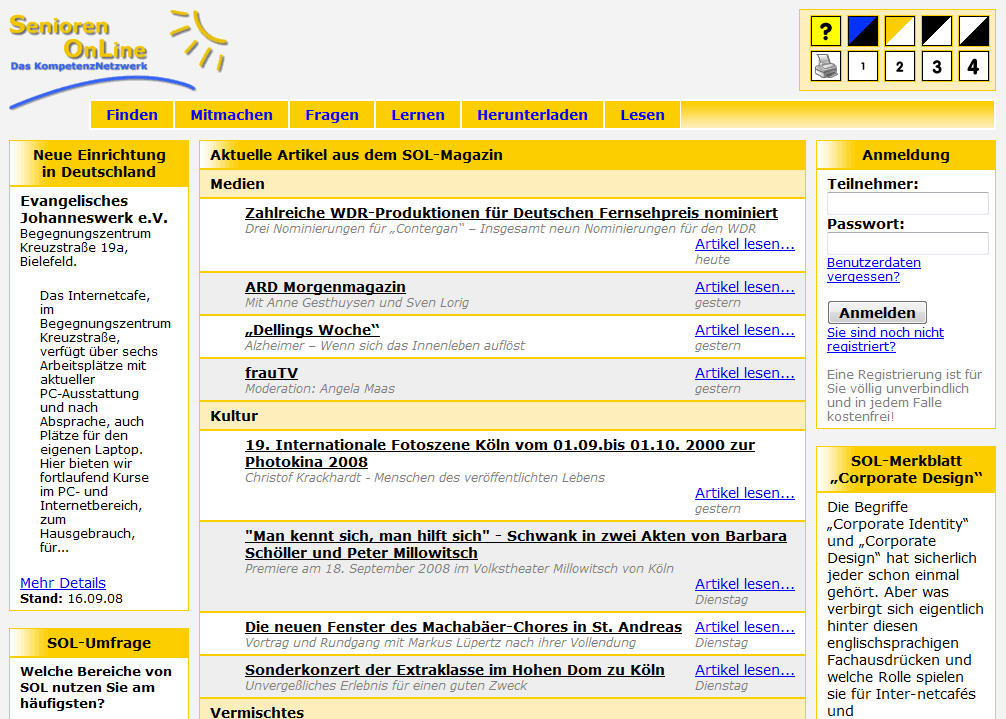The height and width of the screenshot is (719, 1006).
Task: Click Artikel lesen for WDR-Produktionen article
Action: click(744, 244)
